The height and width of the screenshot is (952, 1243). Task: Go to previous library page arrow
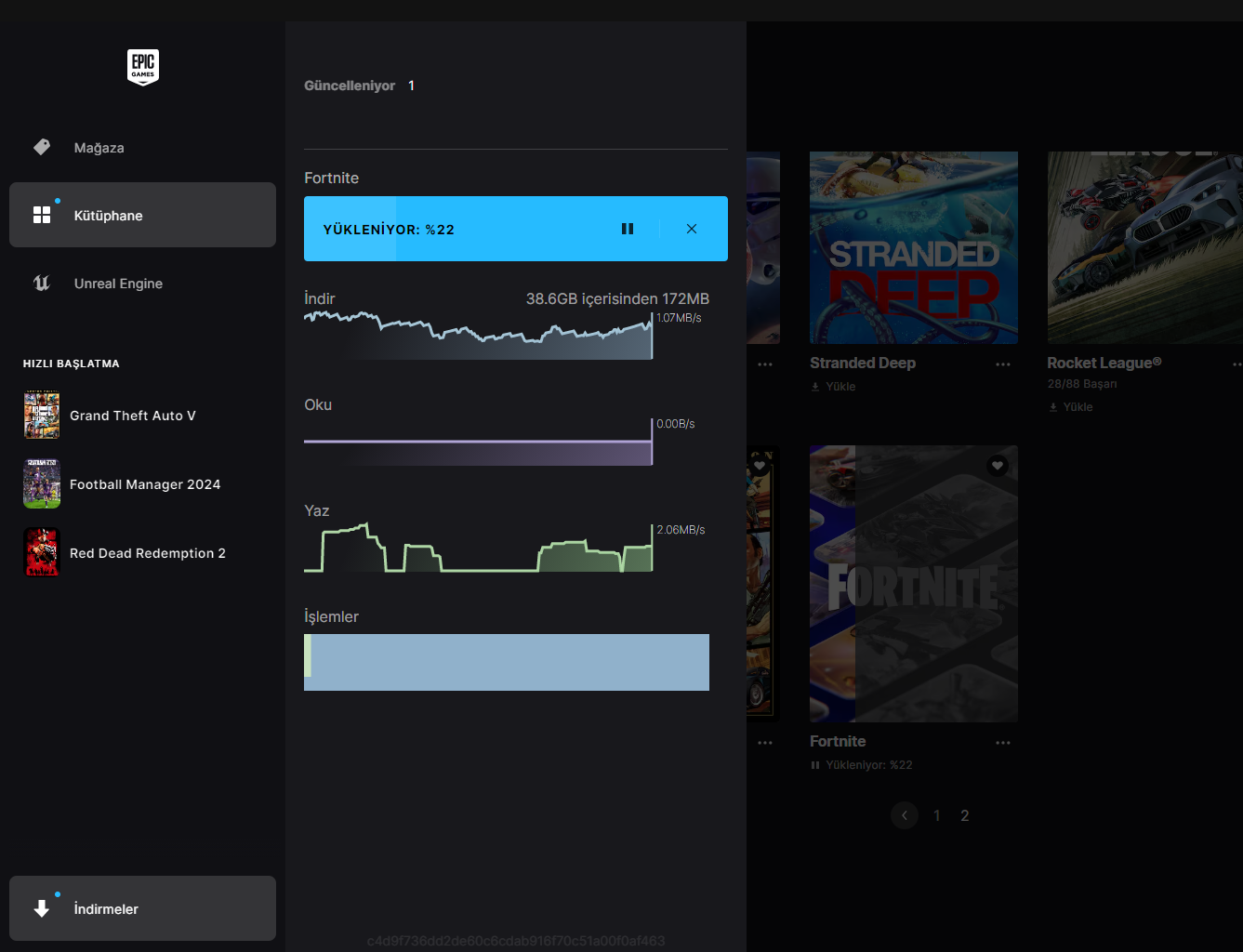click(x=905, y=815)
